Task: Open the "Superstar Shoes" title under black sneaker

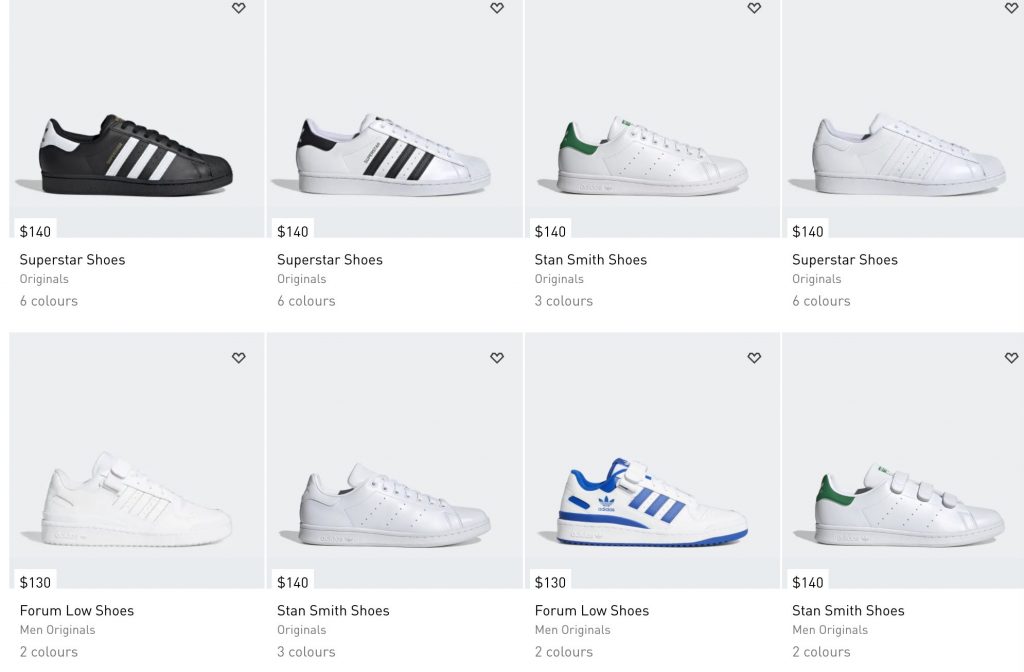Action: (x=72, y=260)
